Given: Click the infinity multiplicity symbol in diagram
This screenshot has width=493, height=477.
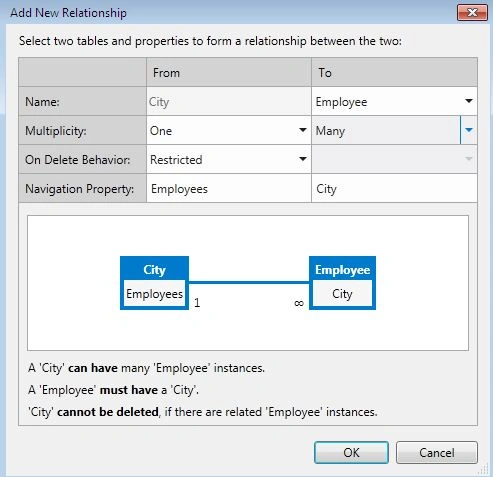Looking at the screenshot, I should 299,303.
